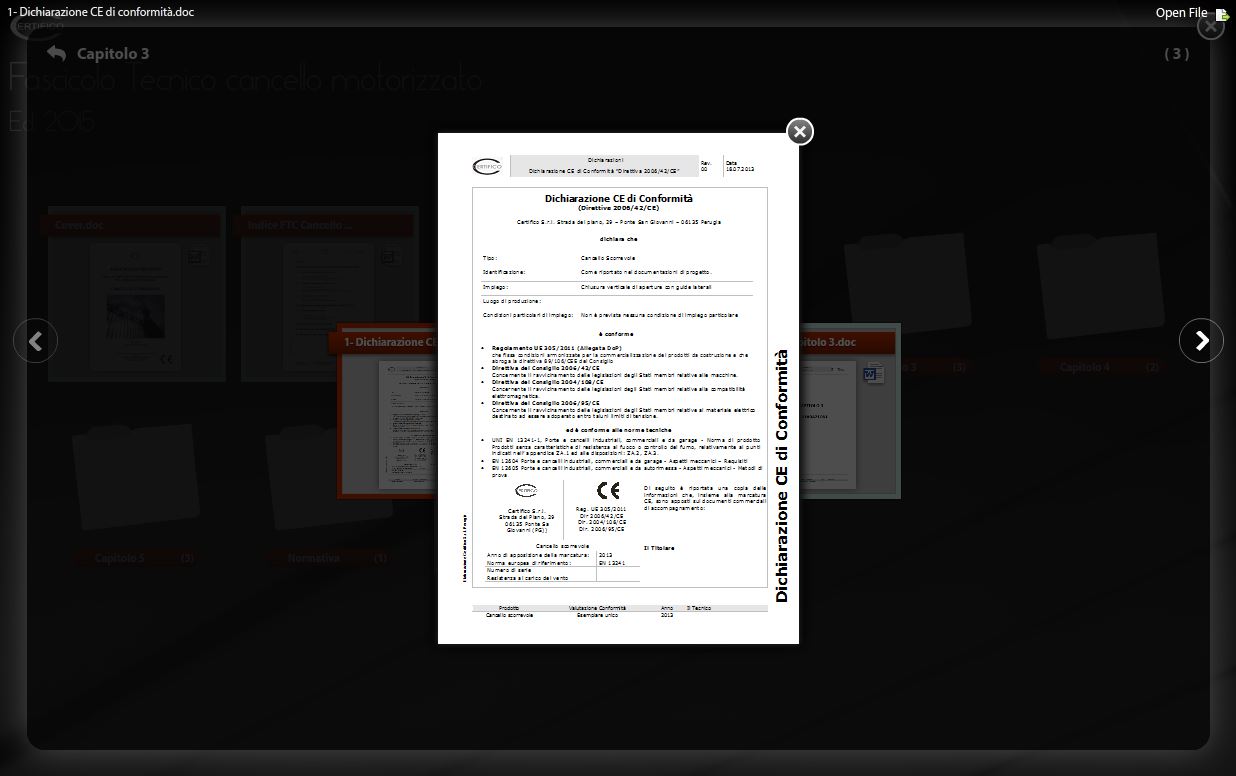1236x776 pixels.
Task: Click the document icon on Cover.doc thumbnail
Action: (x=197, y=257)
